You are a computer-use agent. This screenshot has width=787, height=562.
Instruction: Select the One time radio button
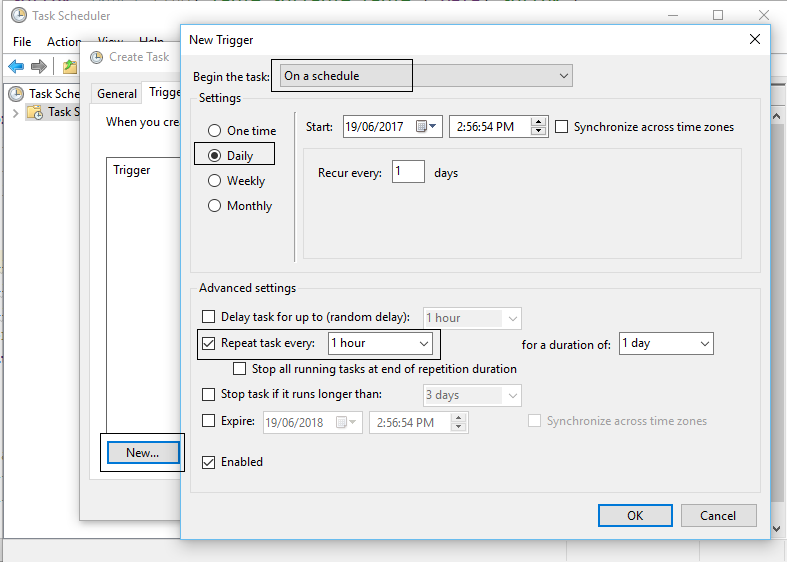[214, 130]
